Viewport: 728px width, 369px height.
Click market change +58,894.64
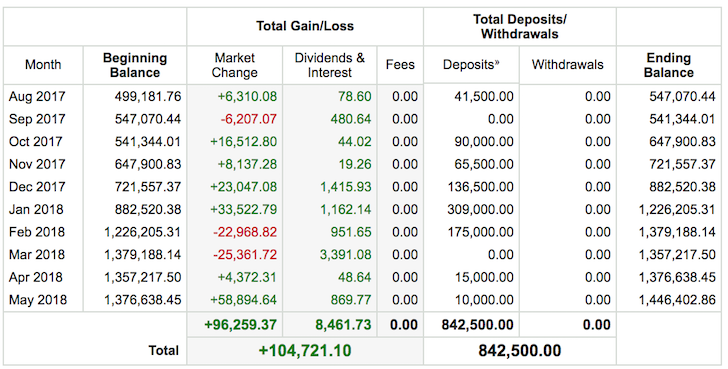(x=244, y=300)
